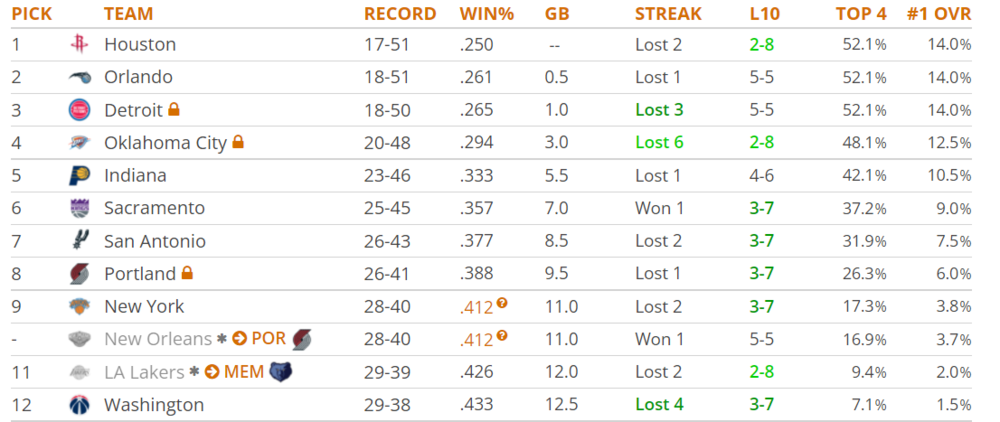1000x422 pixels.
Task: Click the Indiana Pacers team logo
Action: tap(79, 176)
